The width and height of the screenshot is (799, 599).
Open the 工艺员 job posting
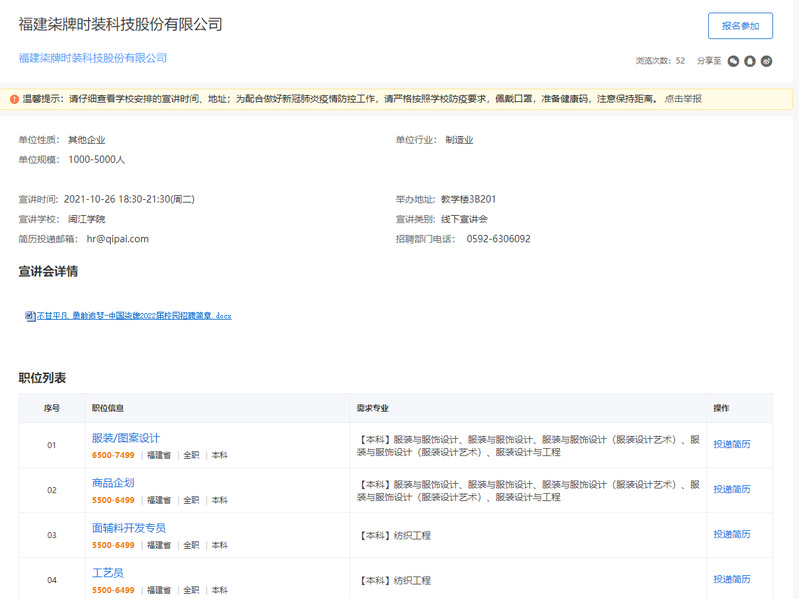[x=108, y=573]
